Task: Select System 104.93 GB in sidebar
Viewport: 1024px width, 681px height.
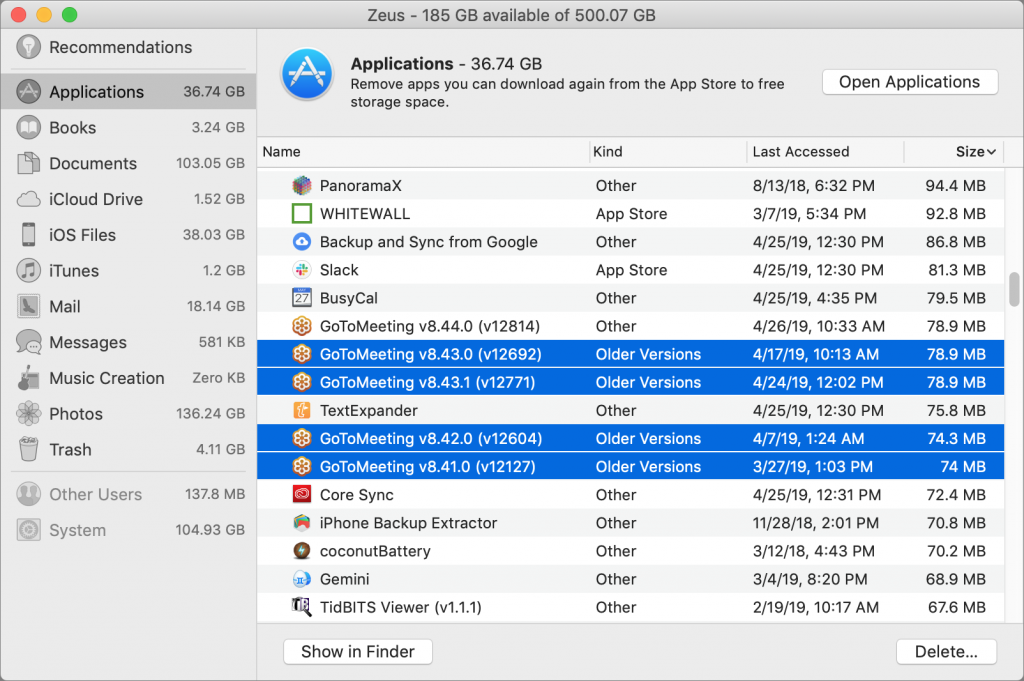Action: coord(128,530)
